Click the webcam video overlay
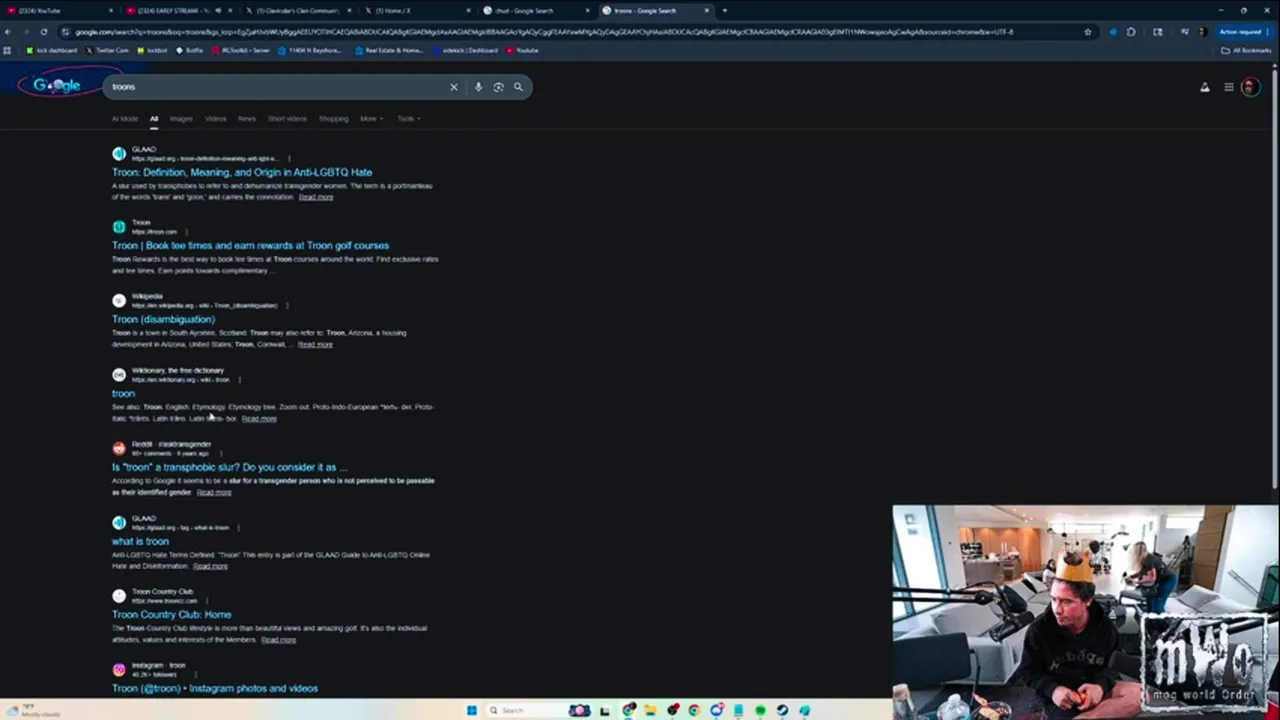This screenshot has width=1280, height=720. [x=1085, y=612]
